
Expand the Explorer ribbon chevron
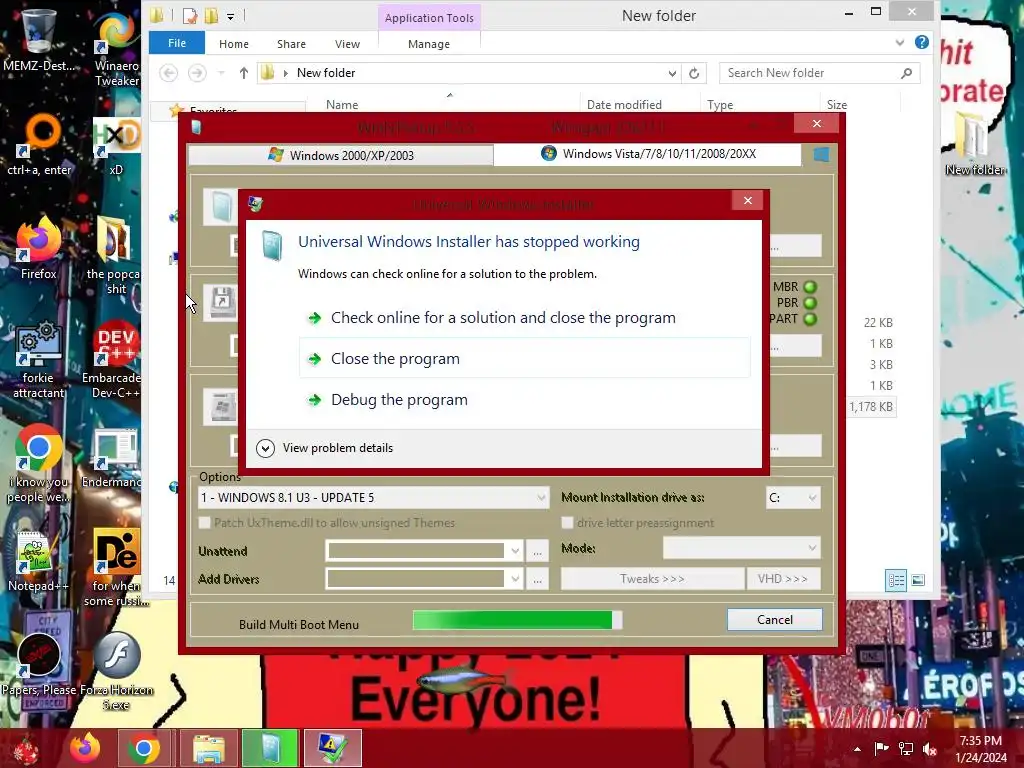(899, 43)
